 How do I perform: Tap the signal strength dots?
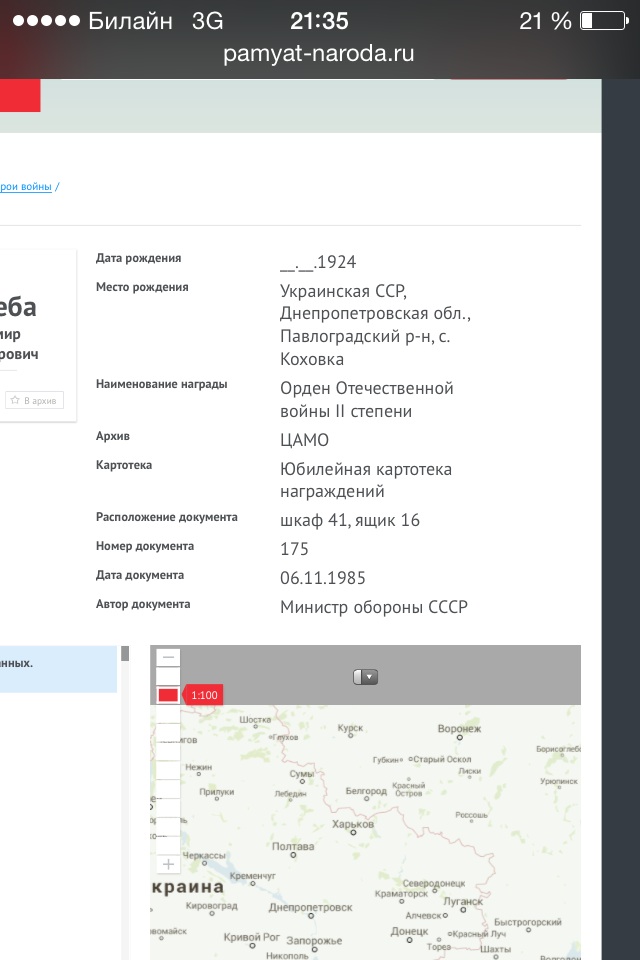45,21
